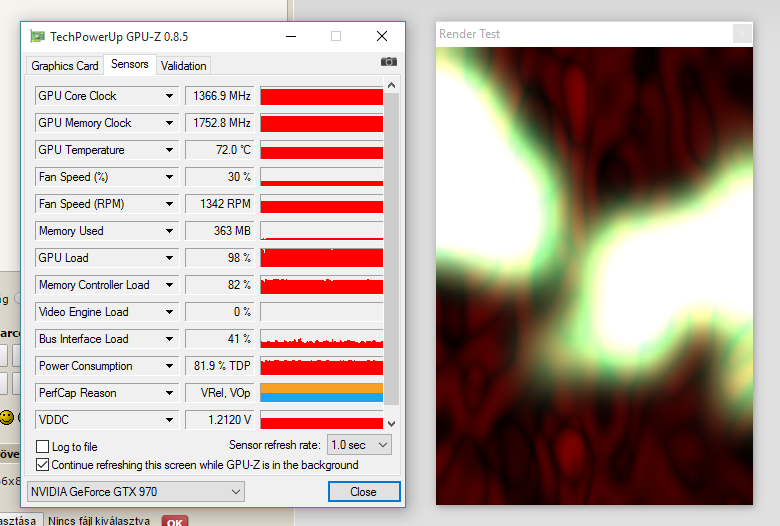
Task: Click the GPU-Z screenshot camera icon
Action: [389, 62]
